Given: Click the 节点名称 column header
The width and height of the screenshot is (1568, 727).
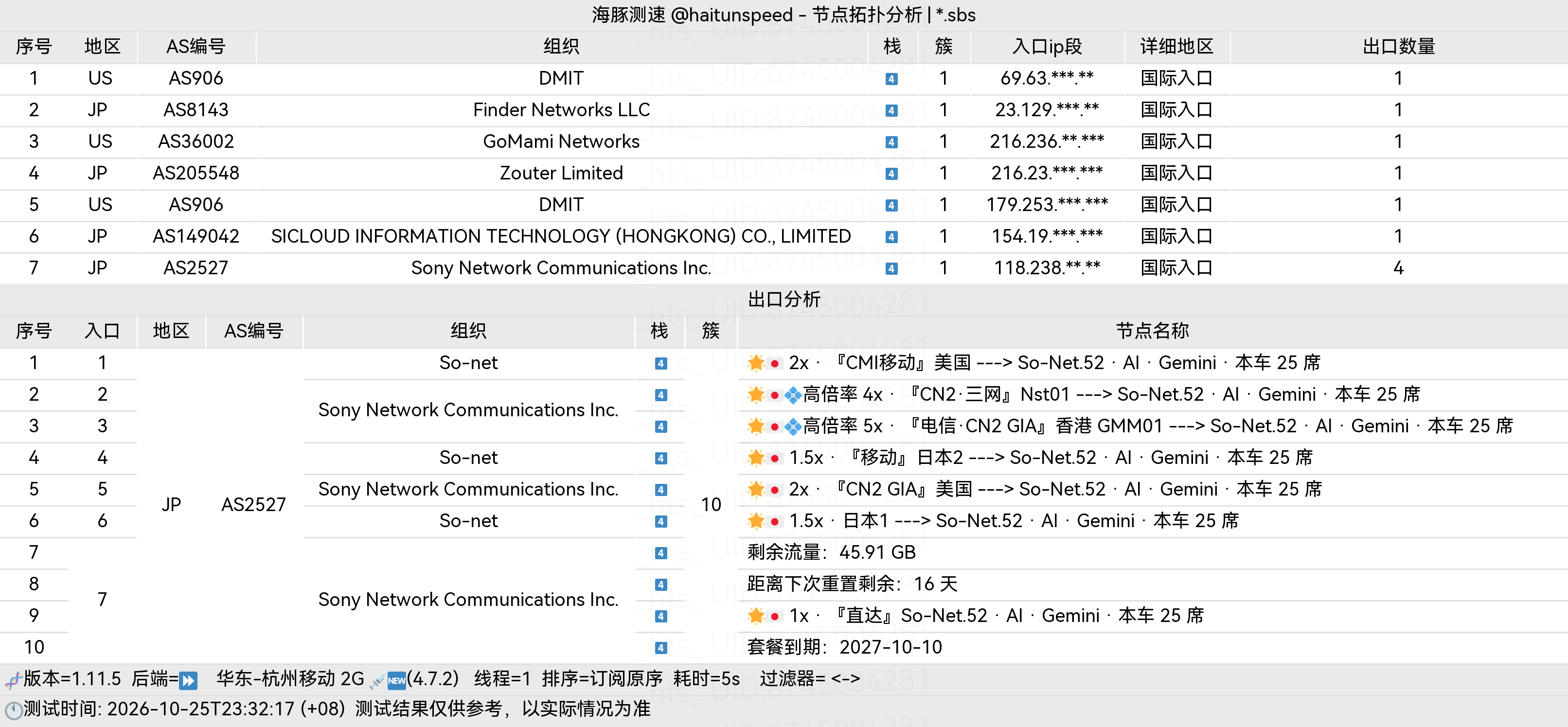Looking at the screenshot, I should [x=1152, y=330].
